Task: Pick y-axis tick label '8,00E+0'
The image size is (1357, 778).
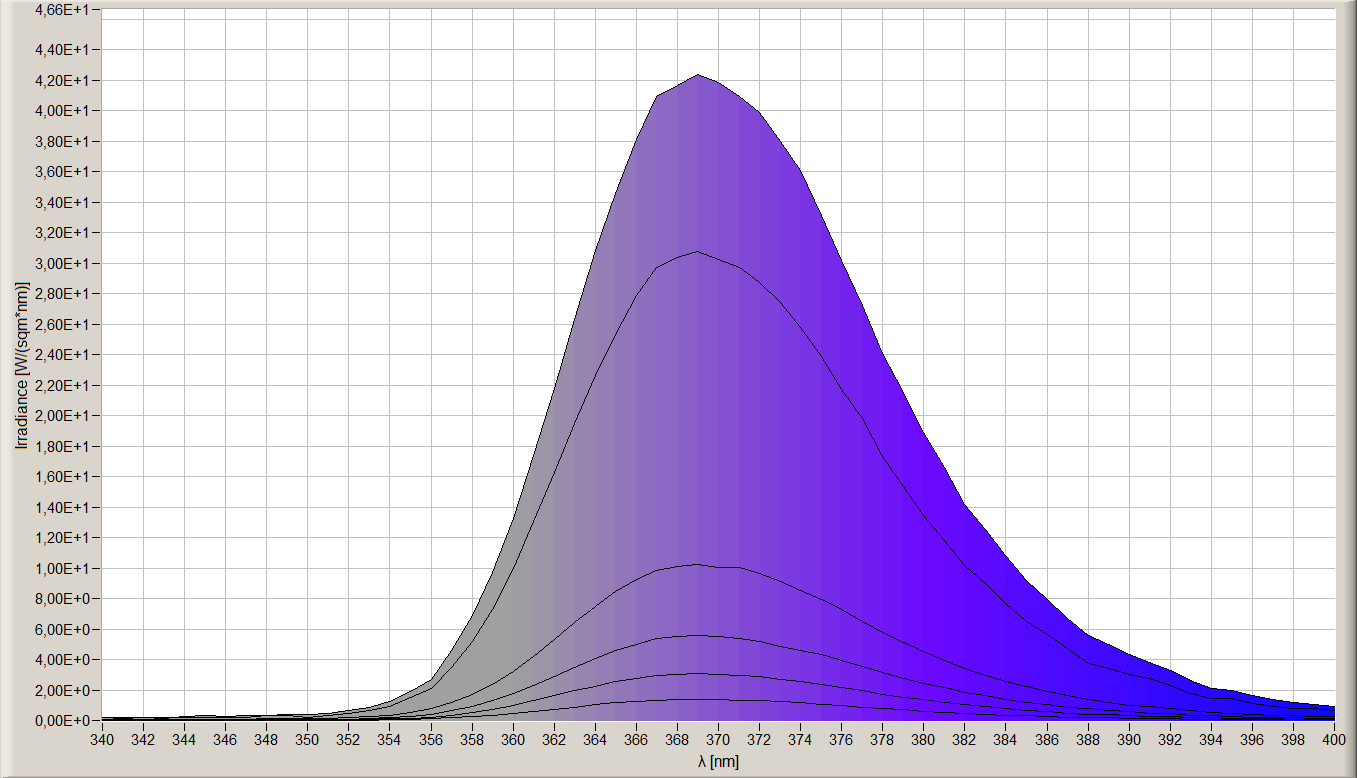Action: [x=62, y=598]
